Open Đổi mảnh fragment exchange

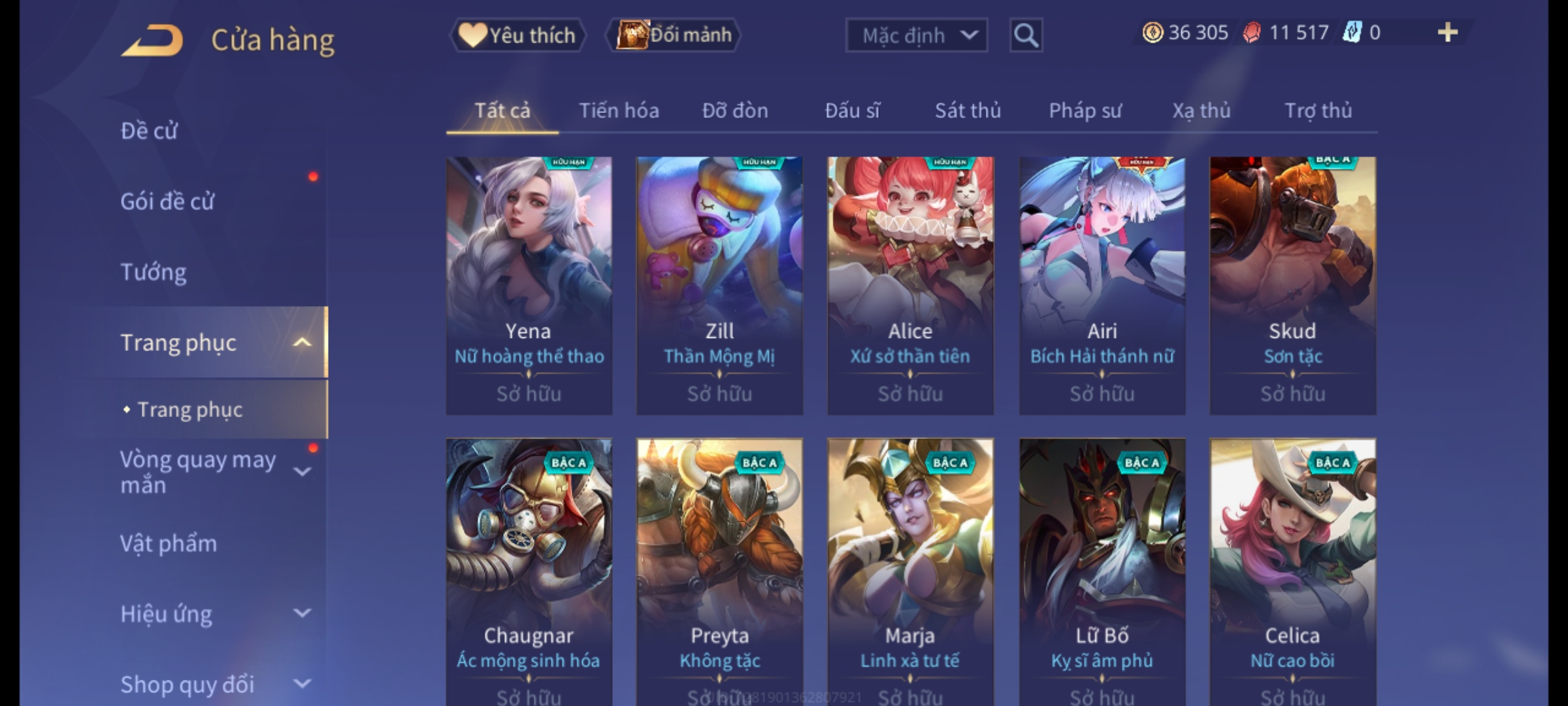674,35
